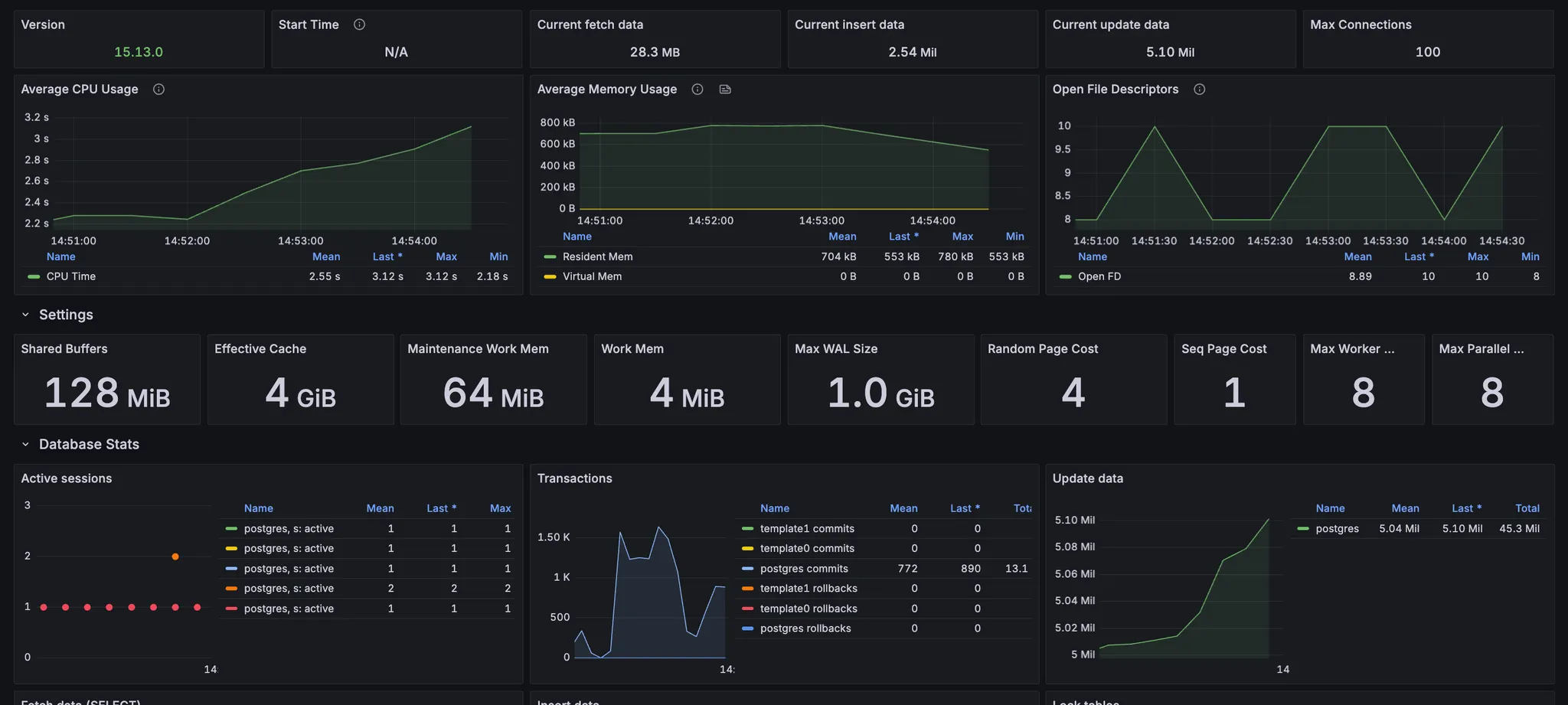Sort the Update data legend by Total
Viewport: 1568px width, 705px height.
pyautogui.click(x=1527, y=508)
